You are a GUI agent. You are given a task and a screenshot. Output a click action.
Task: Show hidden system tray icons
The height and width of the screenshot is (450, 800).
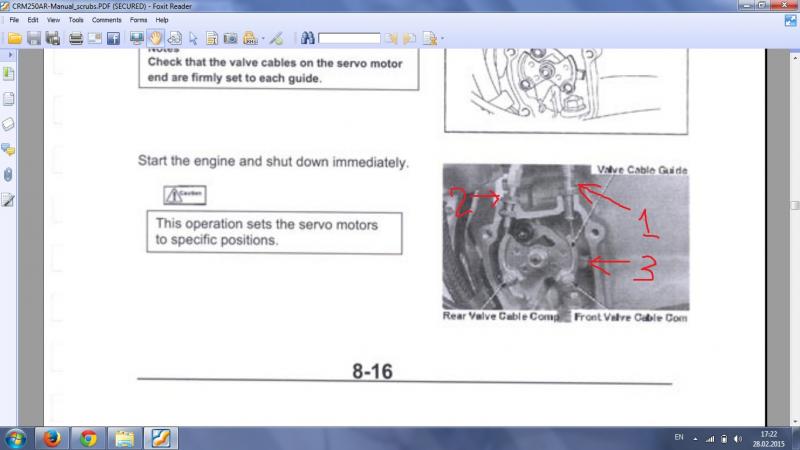point(695,439)
